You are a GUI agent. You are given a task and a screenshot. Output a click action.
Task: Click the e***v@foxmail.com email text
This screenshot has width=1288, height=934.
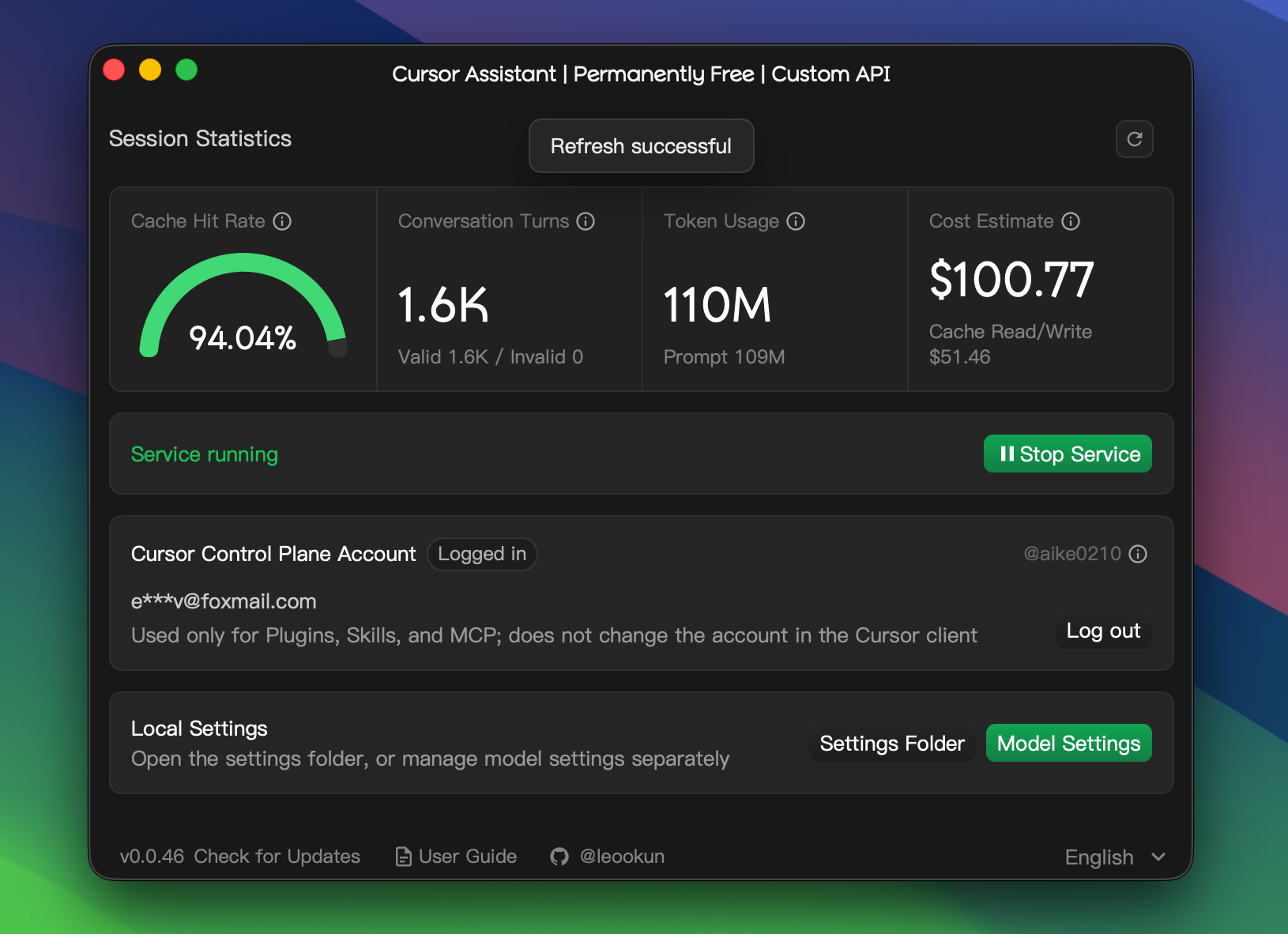click(x=224, y=601)
